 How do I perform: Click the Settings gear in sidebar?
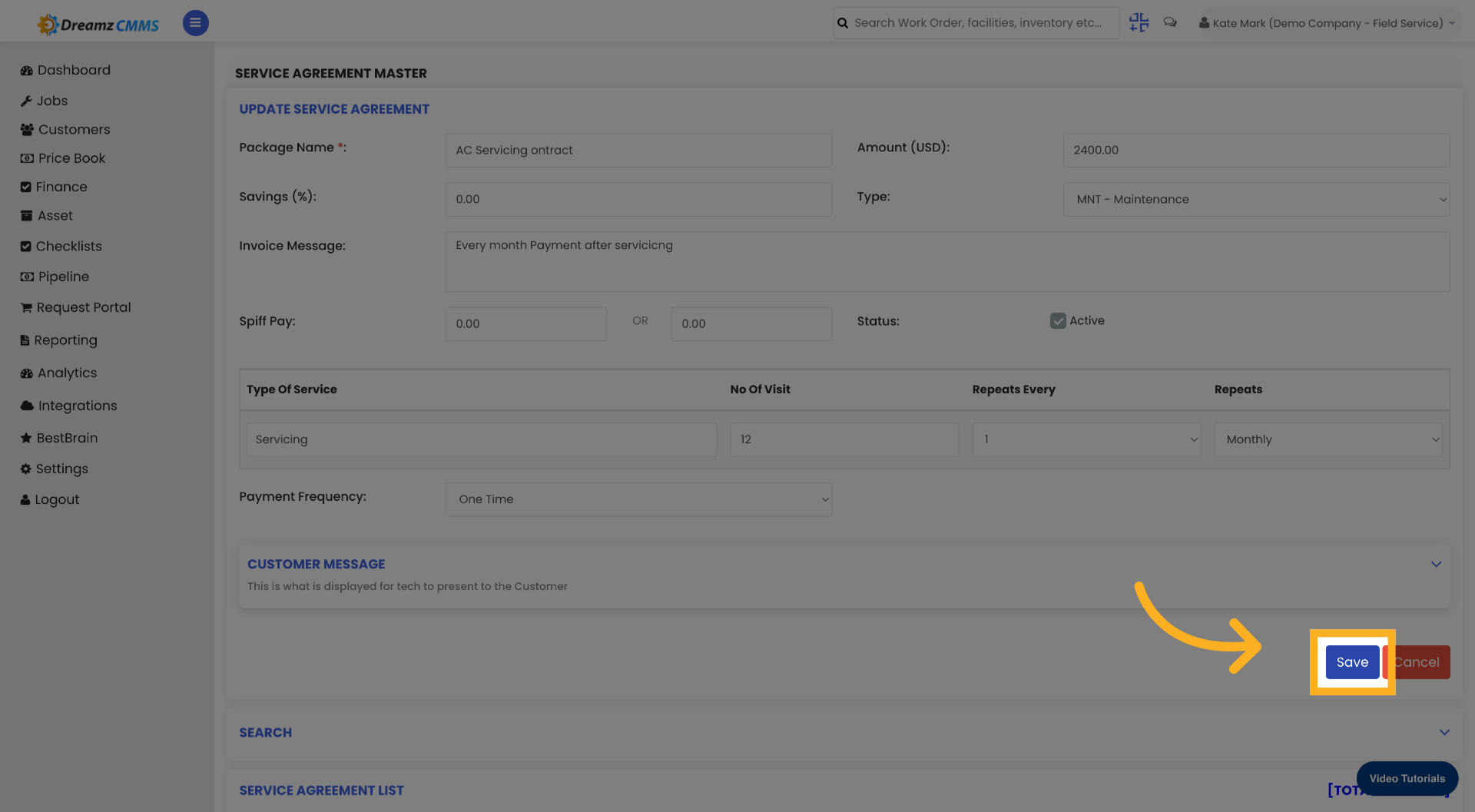pos(25,469)
